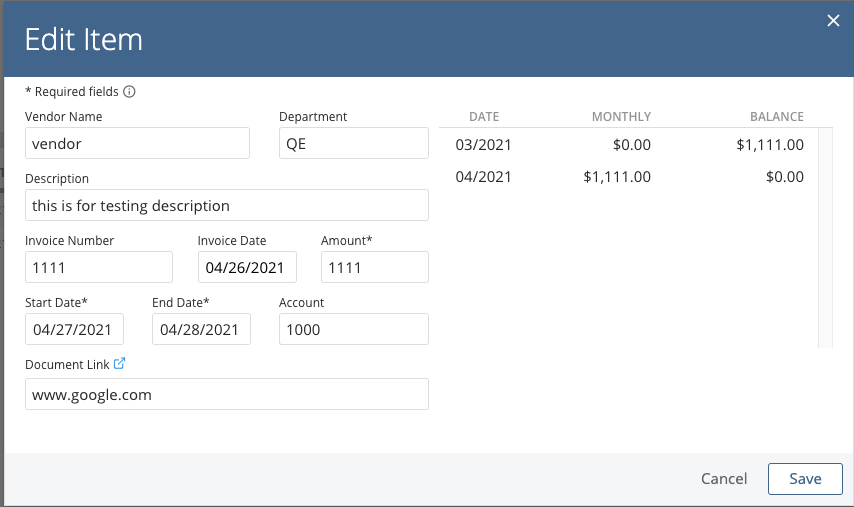Click the Cancel button

pos(724,479)
